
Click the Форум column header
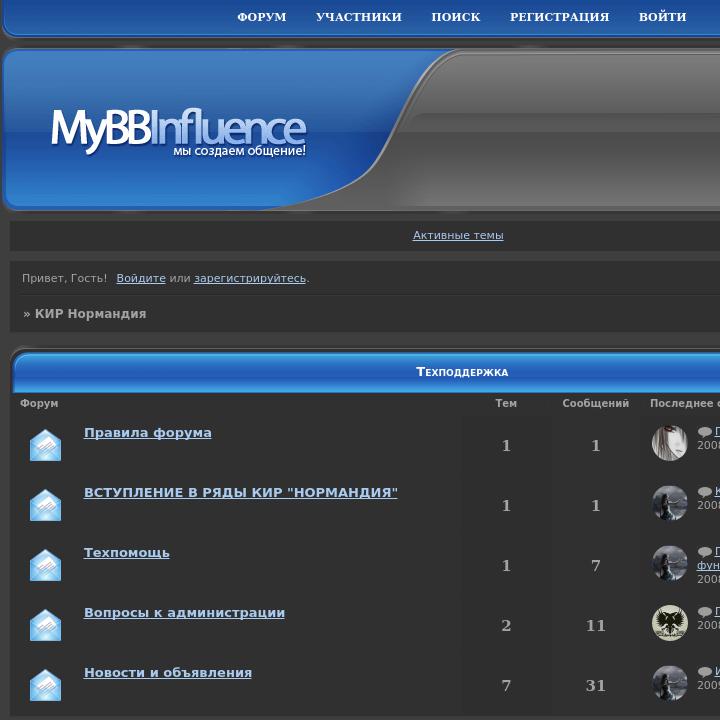click(x=39, y=403)
